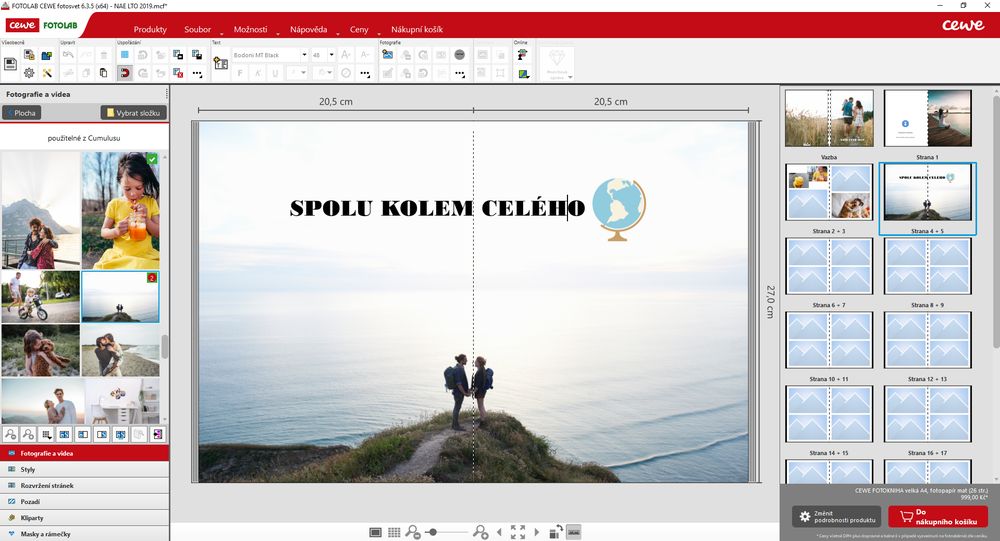The height and width of the screenshot is (541, 1000).
Task: Open the thumbnail sorting grid dropdown
Action: click(47, 434)
